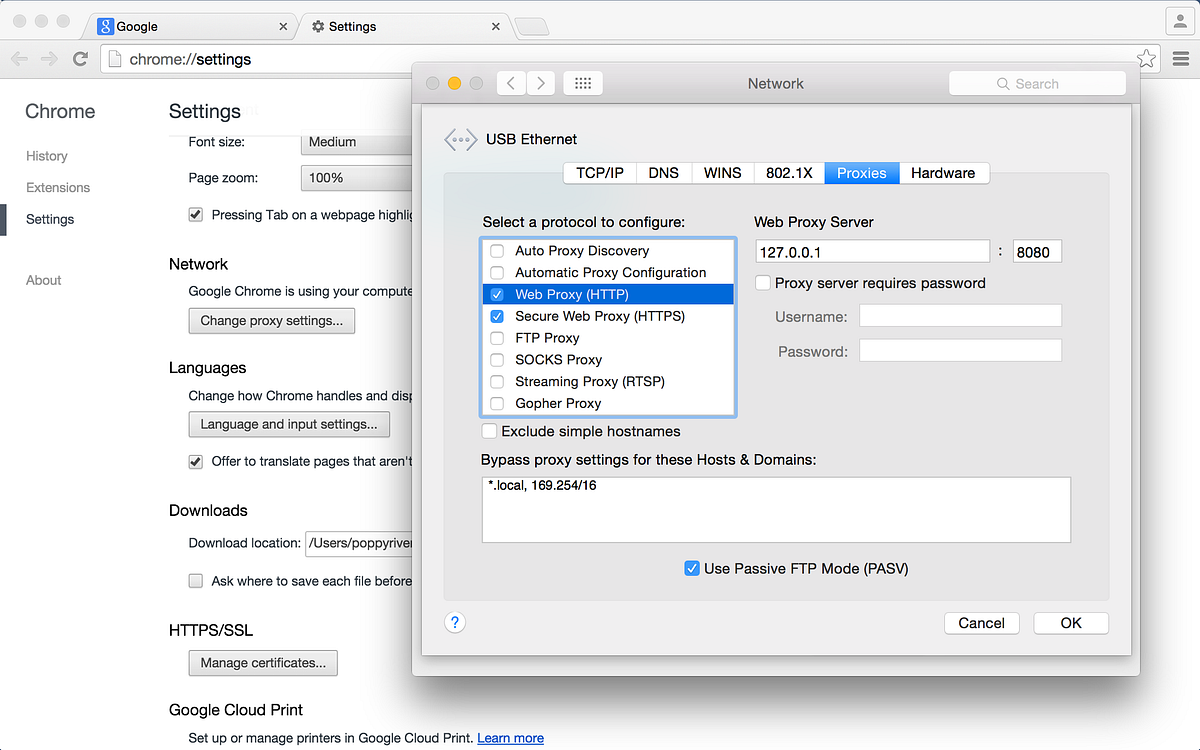Show all preferences with the grid icon

pyautogui.click(x=584, y=84)
